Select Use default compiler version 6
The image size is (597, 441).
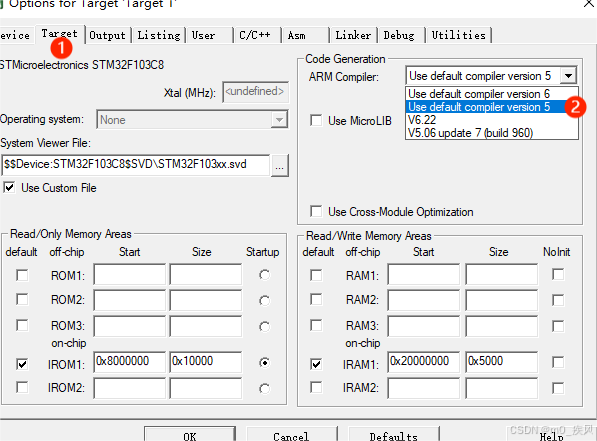[x=492, y=94]
